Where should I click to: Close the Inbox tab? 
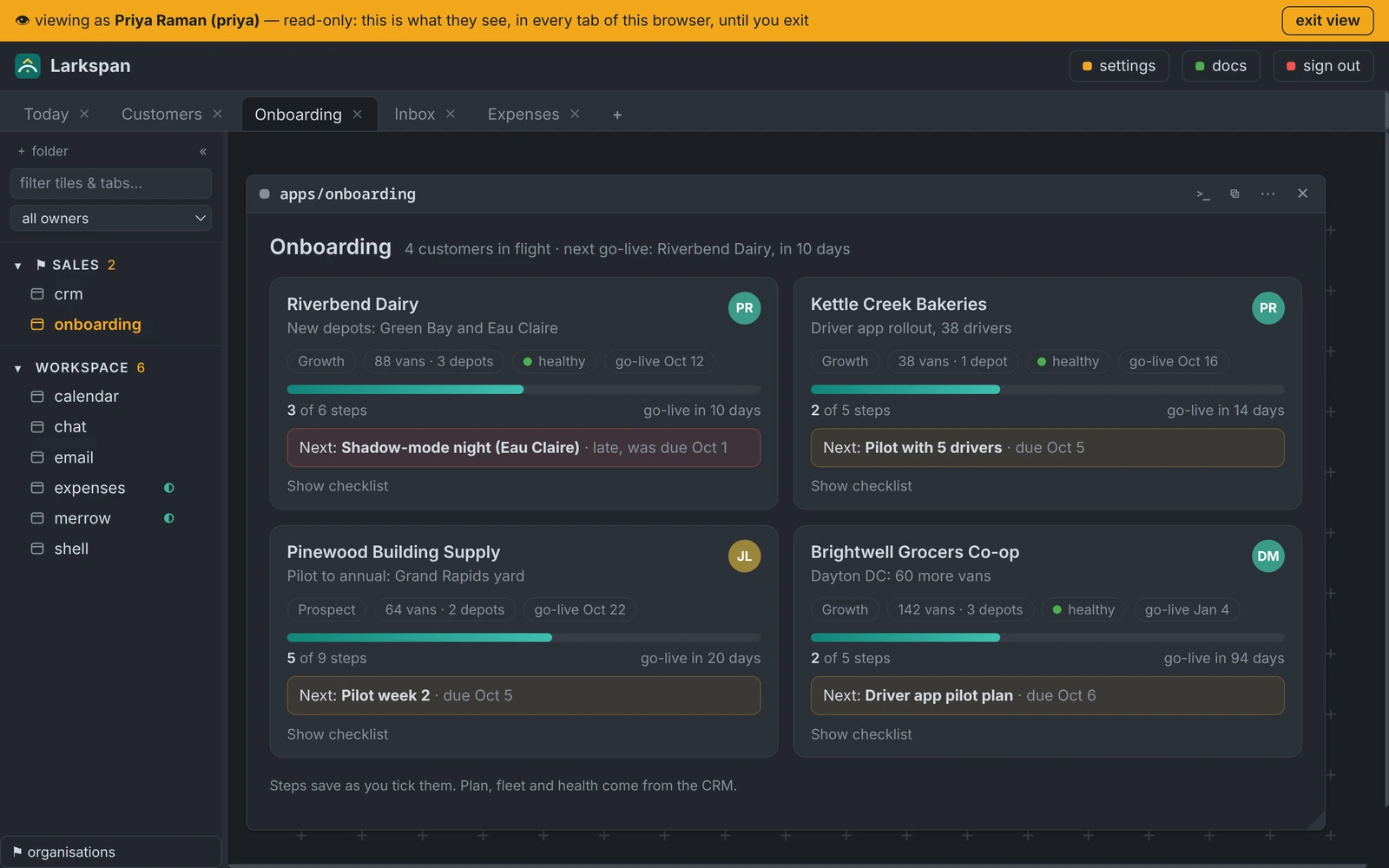click(x=450, y=114)
